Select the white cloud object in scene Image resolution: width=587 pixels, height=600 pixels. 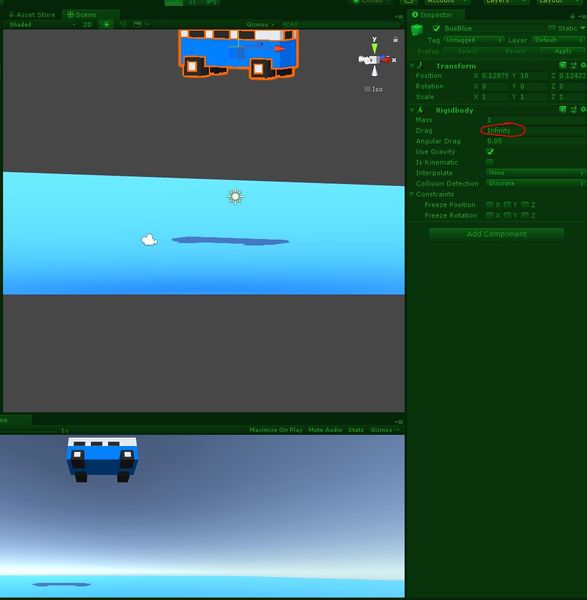point(149,240)
